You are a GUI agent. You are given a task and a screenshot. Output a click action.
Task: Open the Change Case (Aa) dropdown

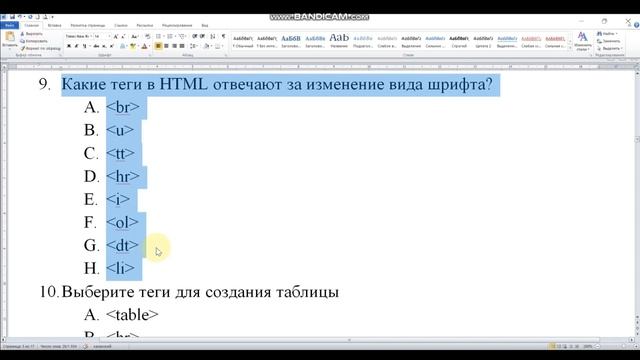click(x=134, y=36)
